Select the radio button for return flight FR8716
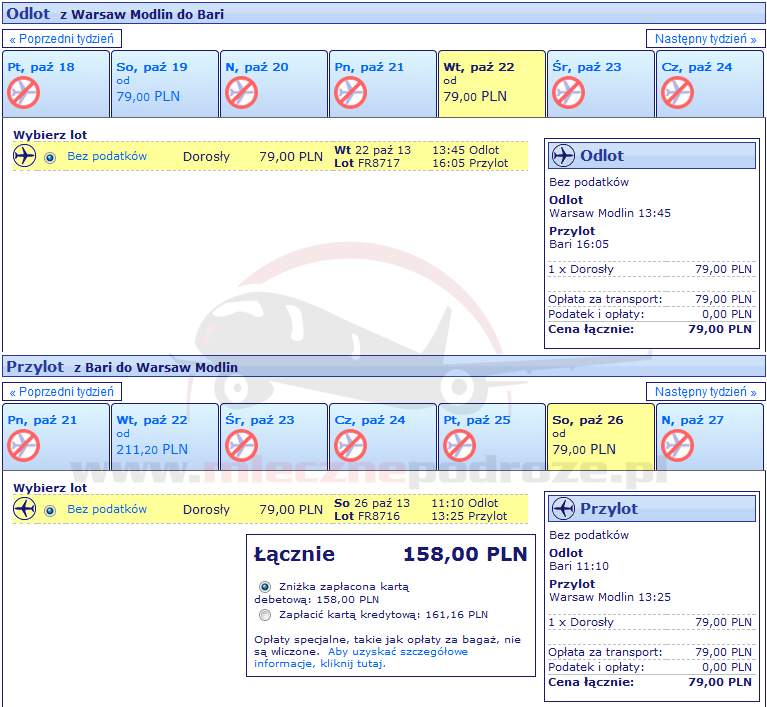Image resolution: width=767 pixels, height=707 pixels. coord(50,510)
